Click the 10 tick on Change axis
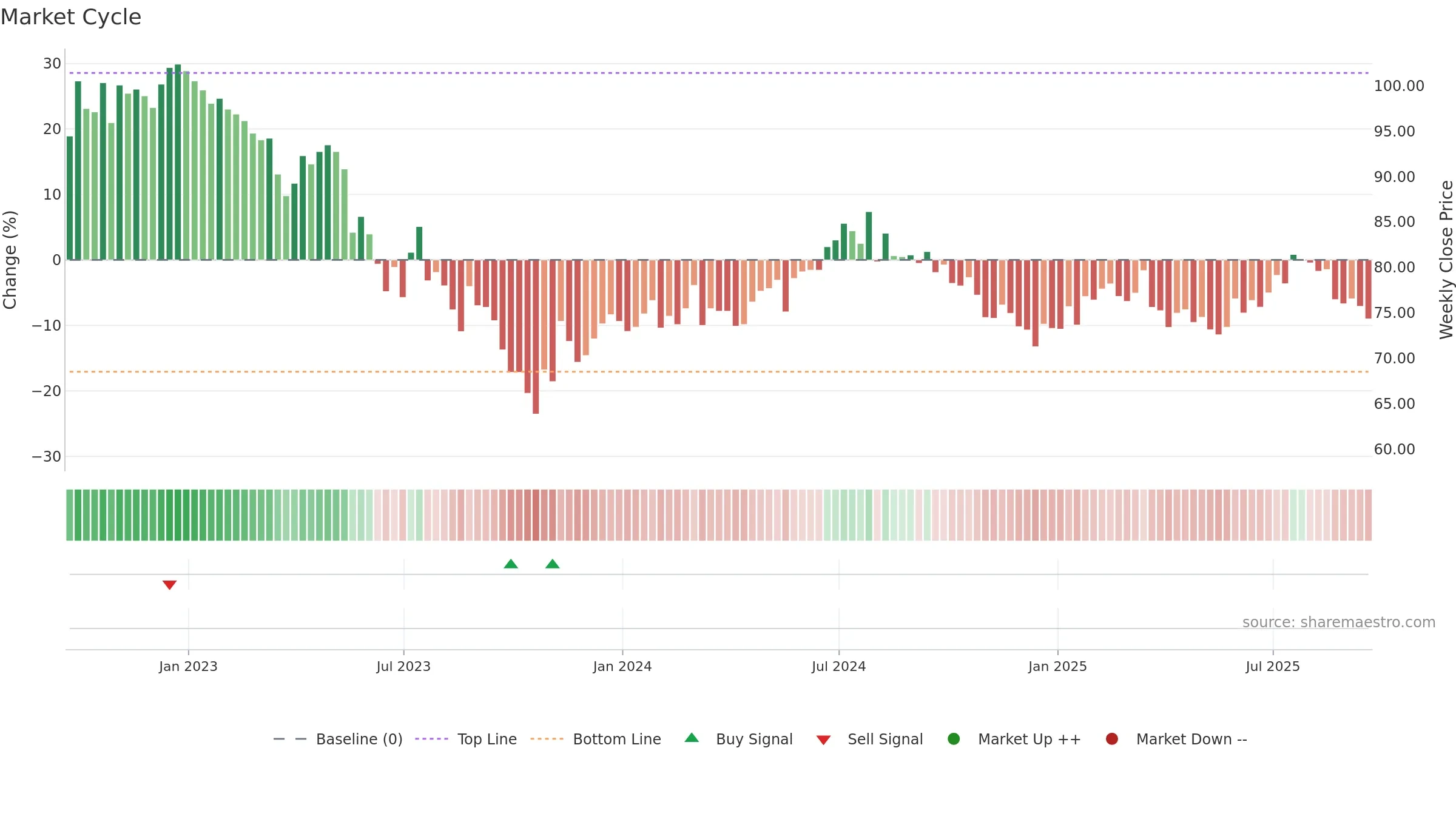The height and width of the screenshot is (819, 1456). (x=52, y=194)
